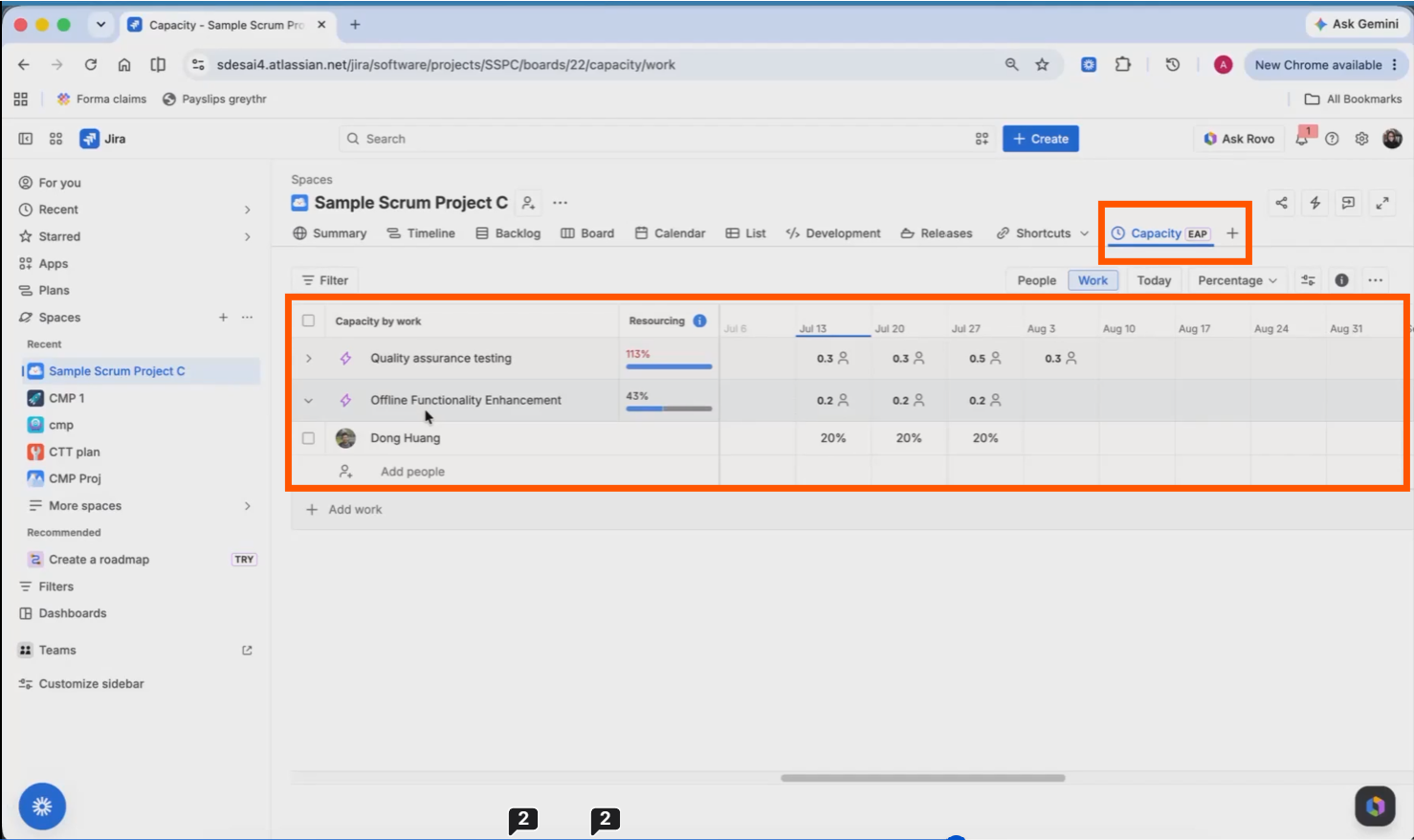Expand More spaces
The width and height of the screenshot is (1414, 840).
click(x=247, y=506)
